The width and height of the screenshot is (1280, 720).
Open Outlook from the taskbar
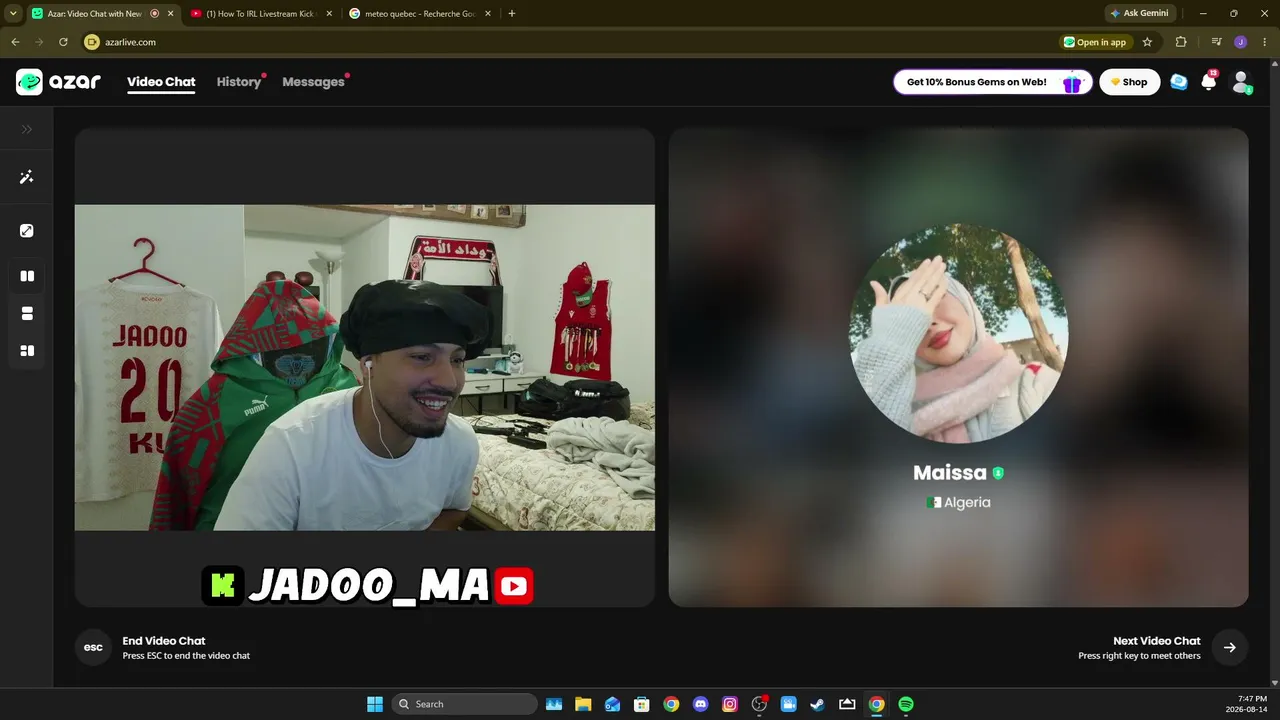pyautogui.click(x=612, y=704)
